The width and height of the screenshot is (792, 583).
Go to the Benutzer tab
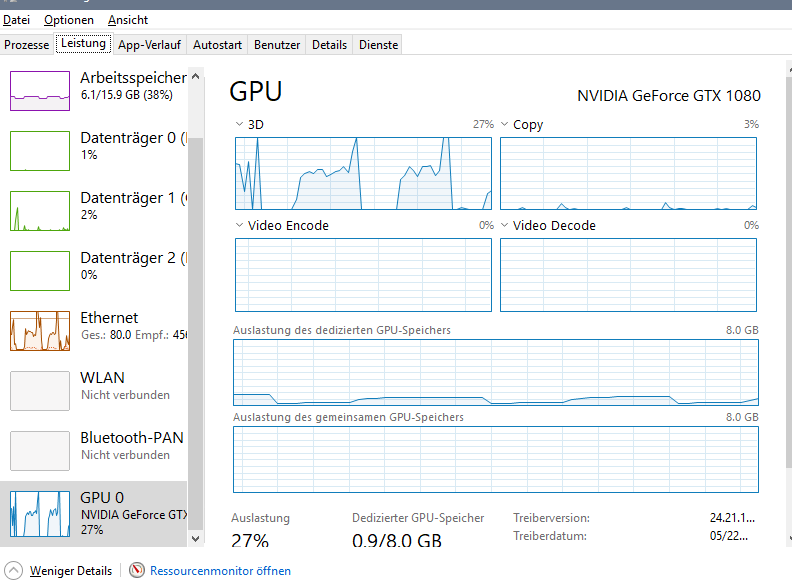pyautogui.click(x=277, y=44)
